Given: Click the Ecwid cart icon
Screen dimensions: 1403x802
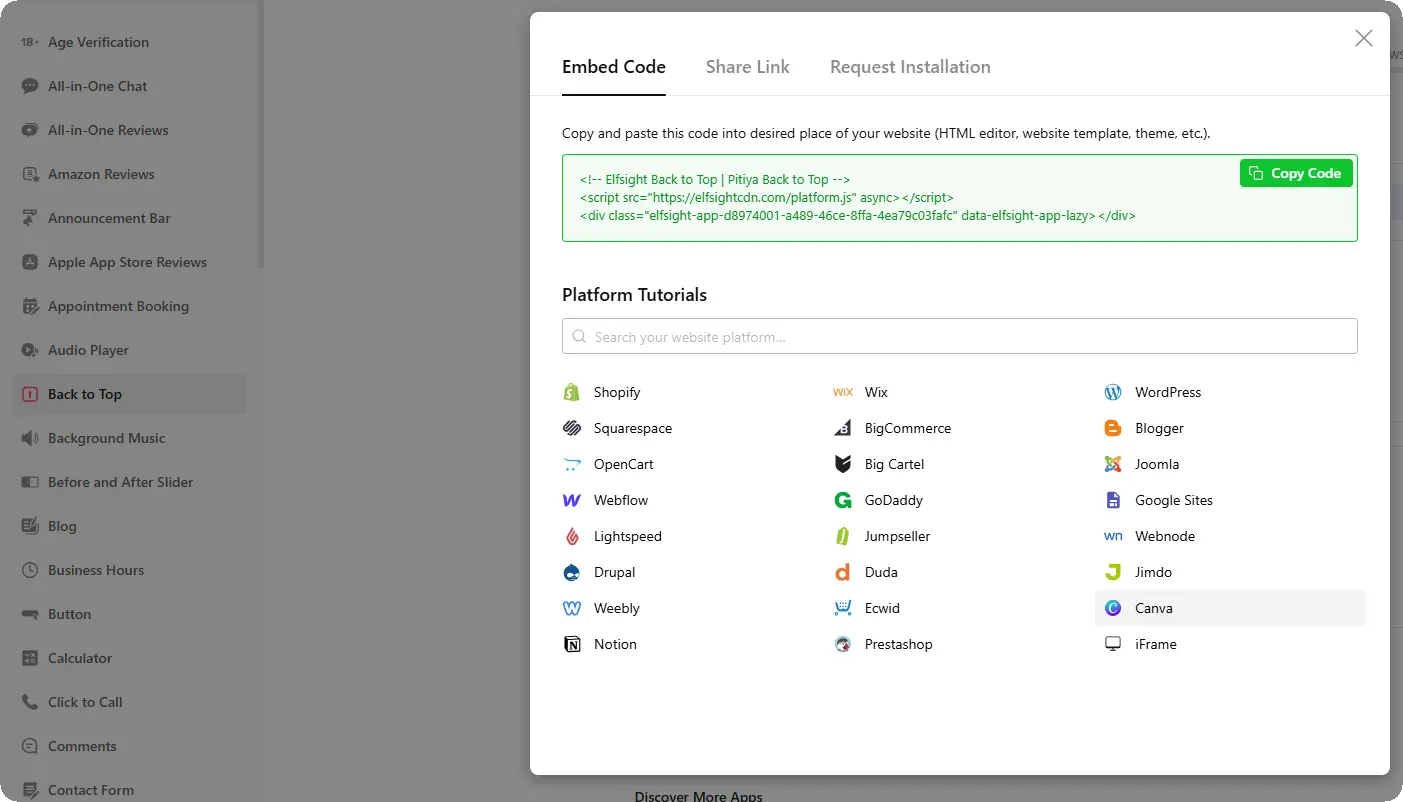Looking at the screenshot, I should click(x=843, y=608).
